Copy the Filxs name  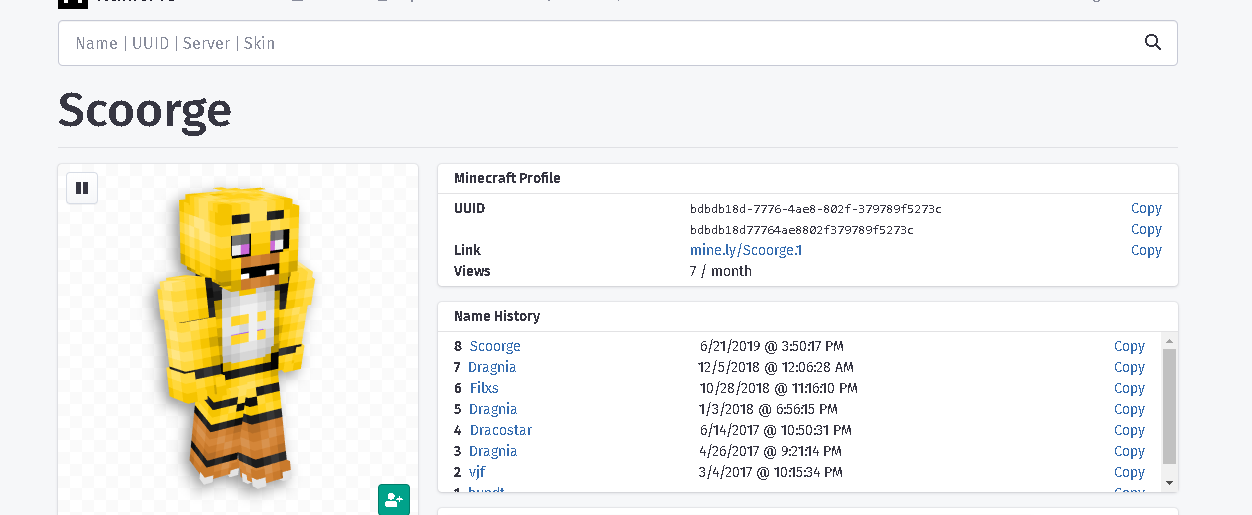[1129, 388]
